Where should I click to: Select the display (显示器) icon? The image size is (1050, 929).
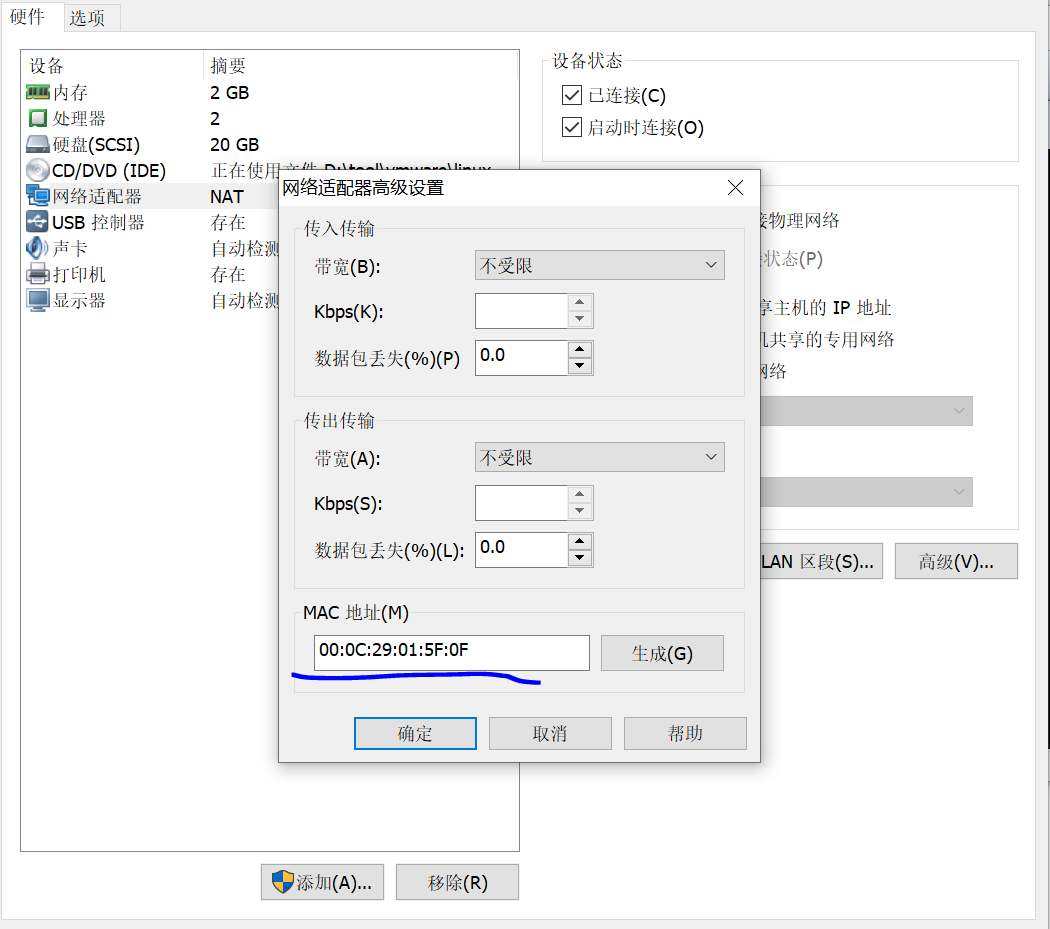coord(38,300)
